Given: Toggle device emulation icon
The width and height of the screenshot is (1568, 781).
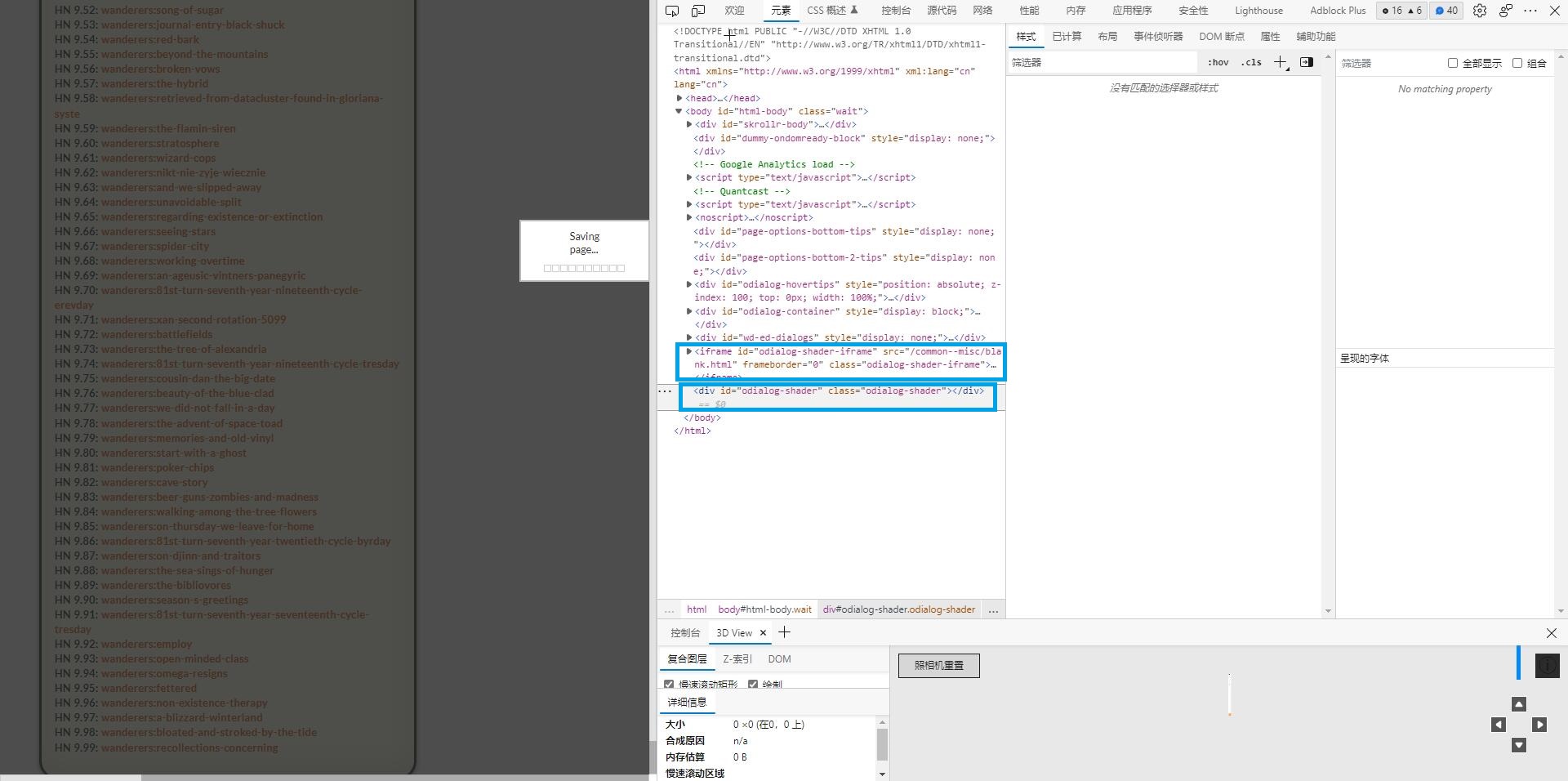Looking at the screenshot, I should pos(698,11).
